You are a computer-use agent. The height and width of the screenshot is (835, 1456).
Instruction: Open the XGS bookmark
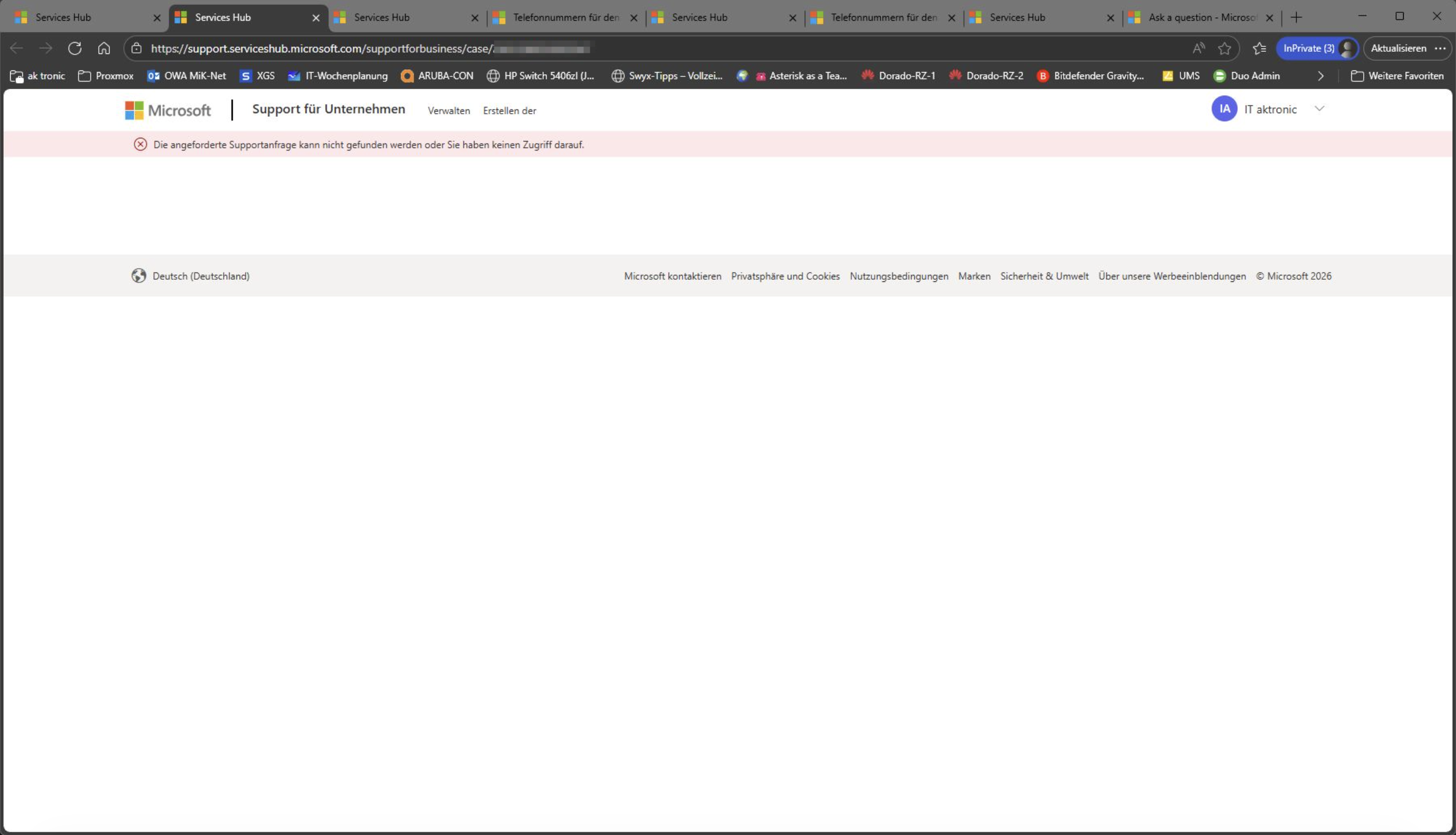[x=257, y=76]
